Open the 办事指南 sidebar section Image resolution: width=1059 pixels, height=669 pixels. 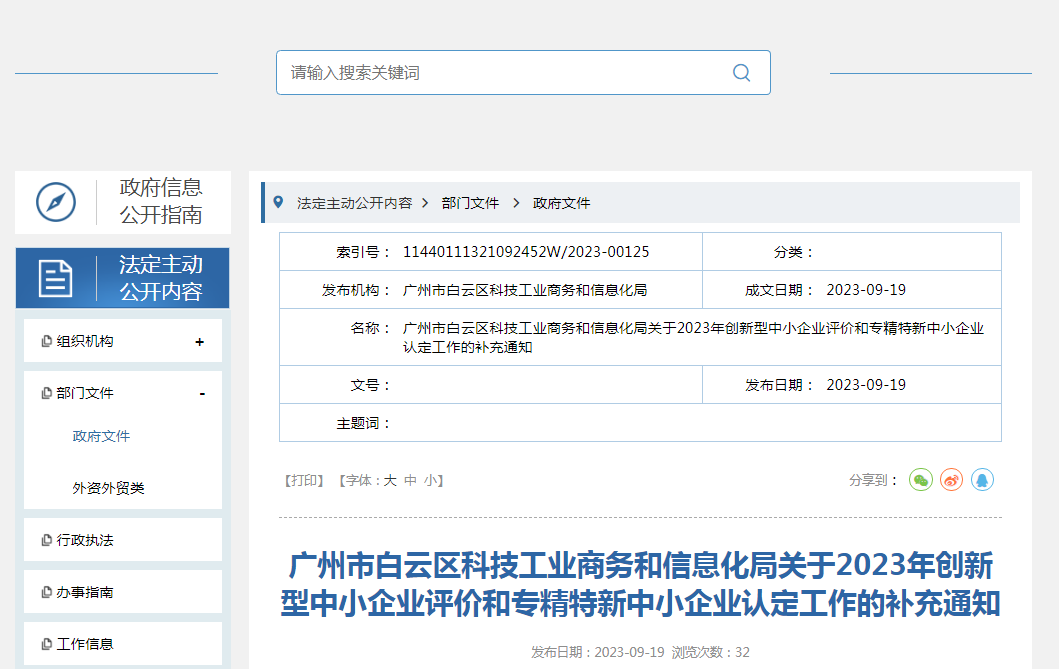85,592
